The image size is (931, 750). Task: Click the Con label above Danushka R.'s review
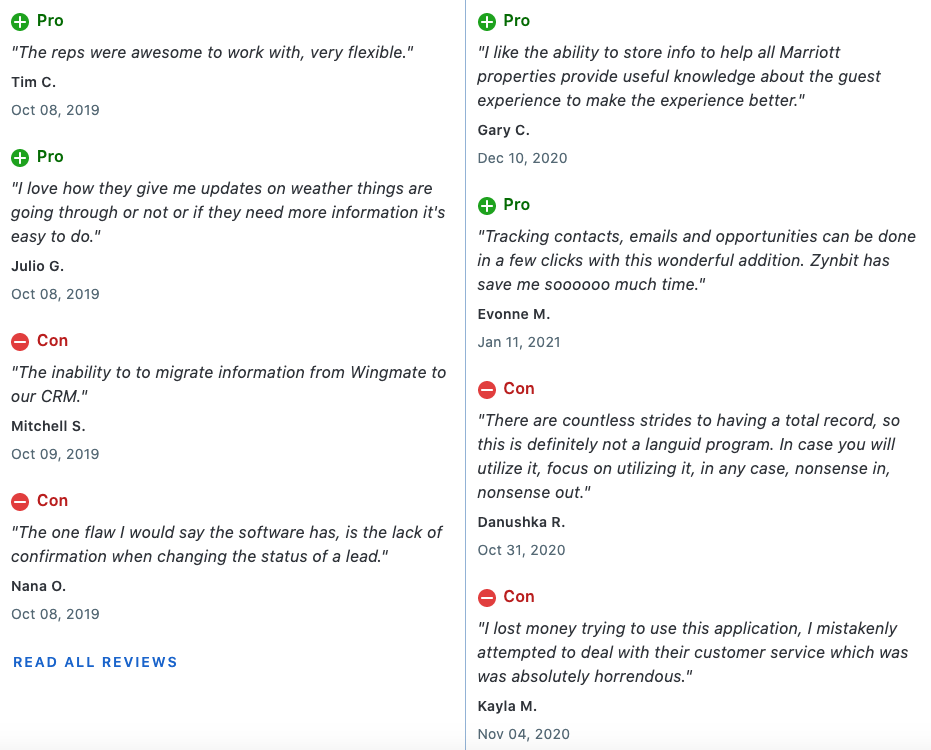[x=519, y=388]
